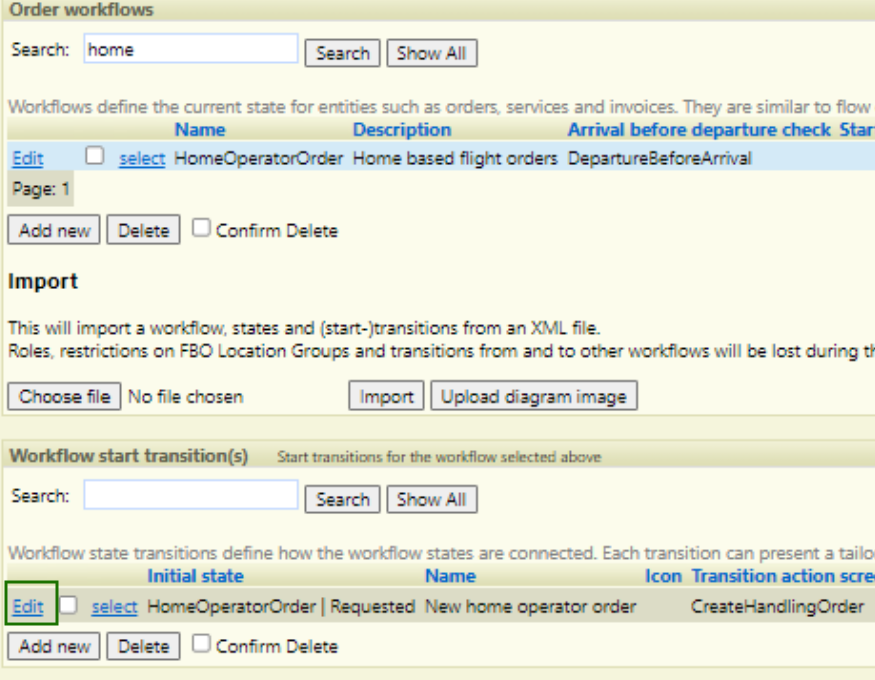Enable Confirm Delete for order workflows
The width and height of the screenshot is (875, 680).
tap(201, 228)
